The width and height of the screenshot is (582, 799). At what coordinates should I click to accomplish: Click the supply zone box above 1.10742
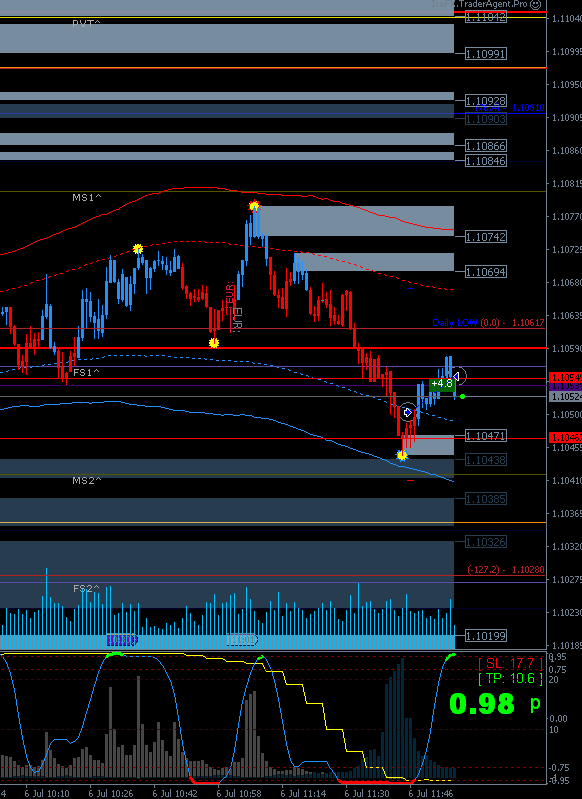[x=357, y=221]
